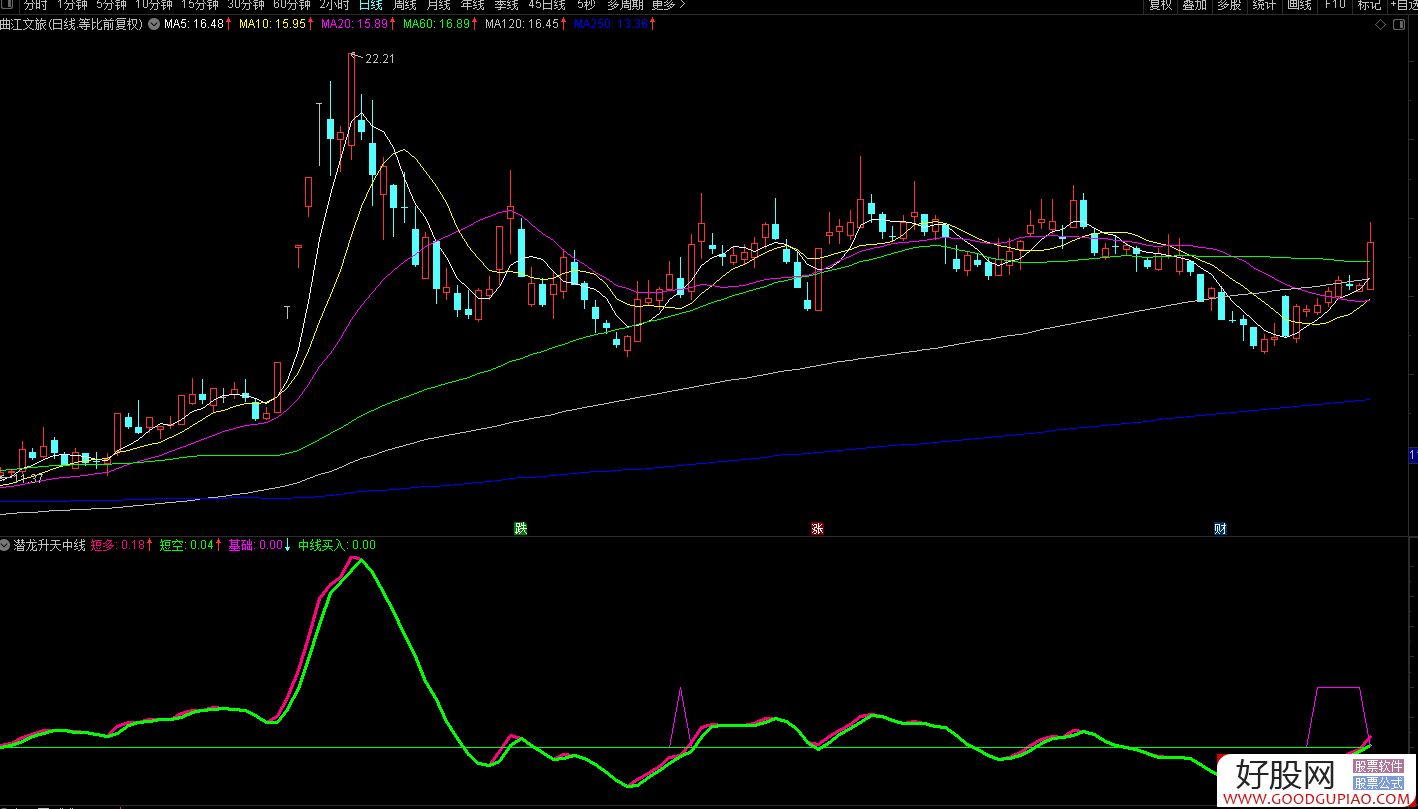Viewport: 1418px width, 809px height.
Task: Click the 跌 event marker
Action: [x=520, y=529]
